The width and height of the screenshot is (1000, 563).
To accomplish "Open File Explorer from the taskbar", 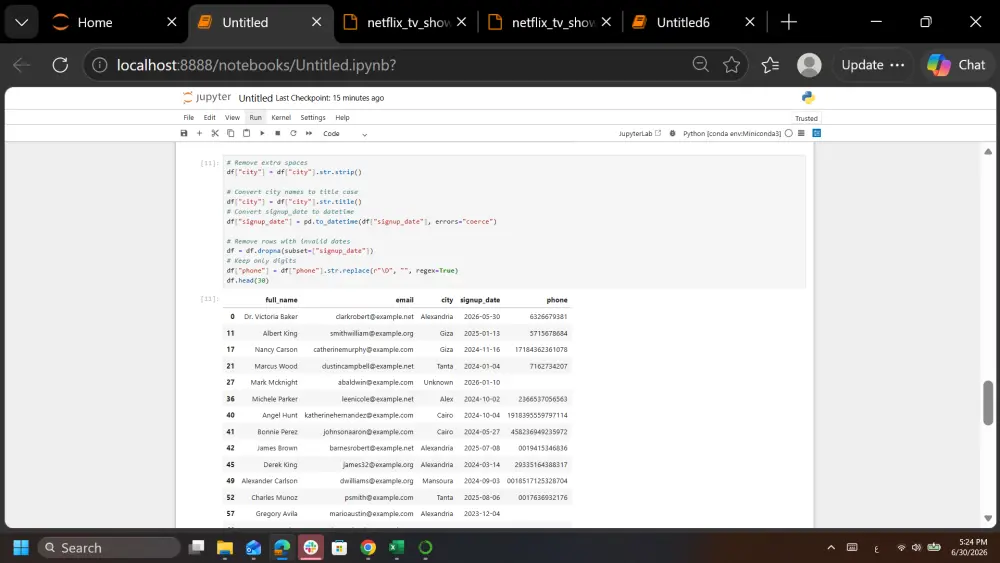I will [x=224, y=548].
